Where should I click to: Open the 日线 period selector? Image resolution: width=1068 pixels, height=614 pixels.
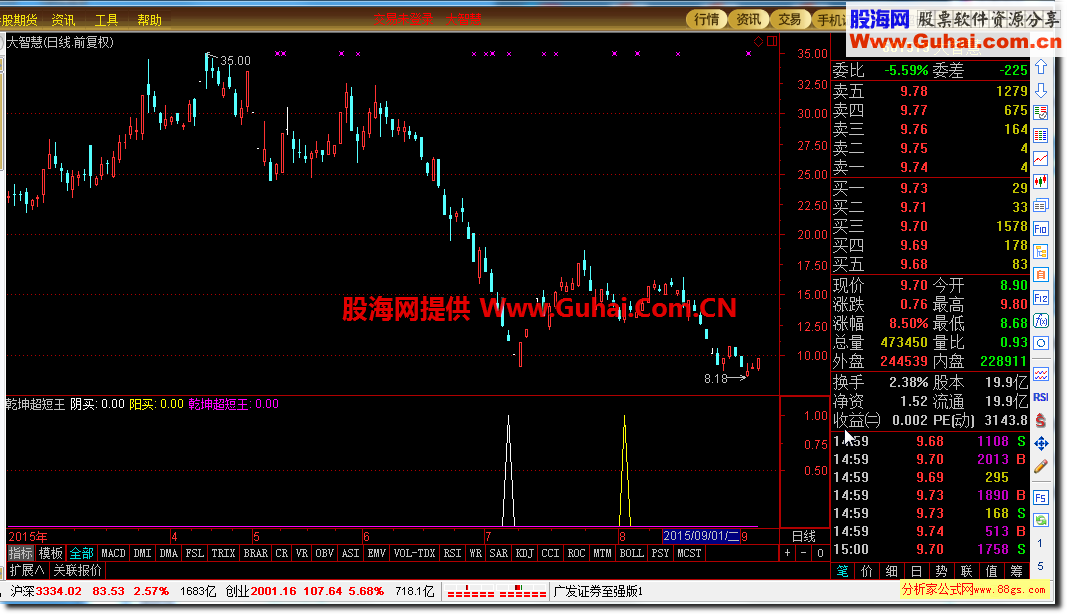(x=804, y=536)
